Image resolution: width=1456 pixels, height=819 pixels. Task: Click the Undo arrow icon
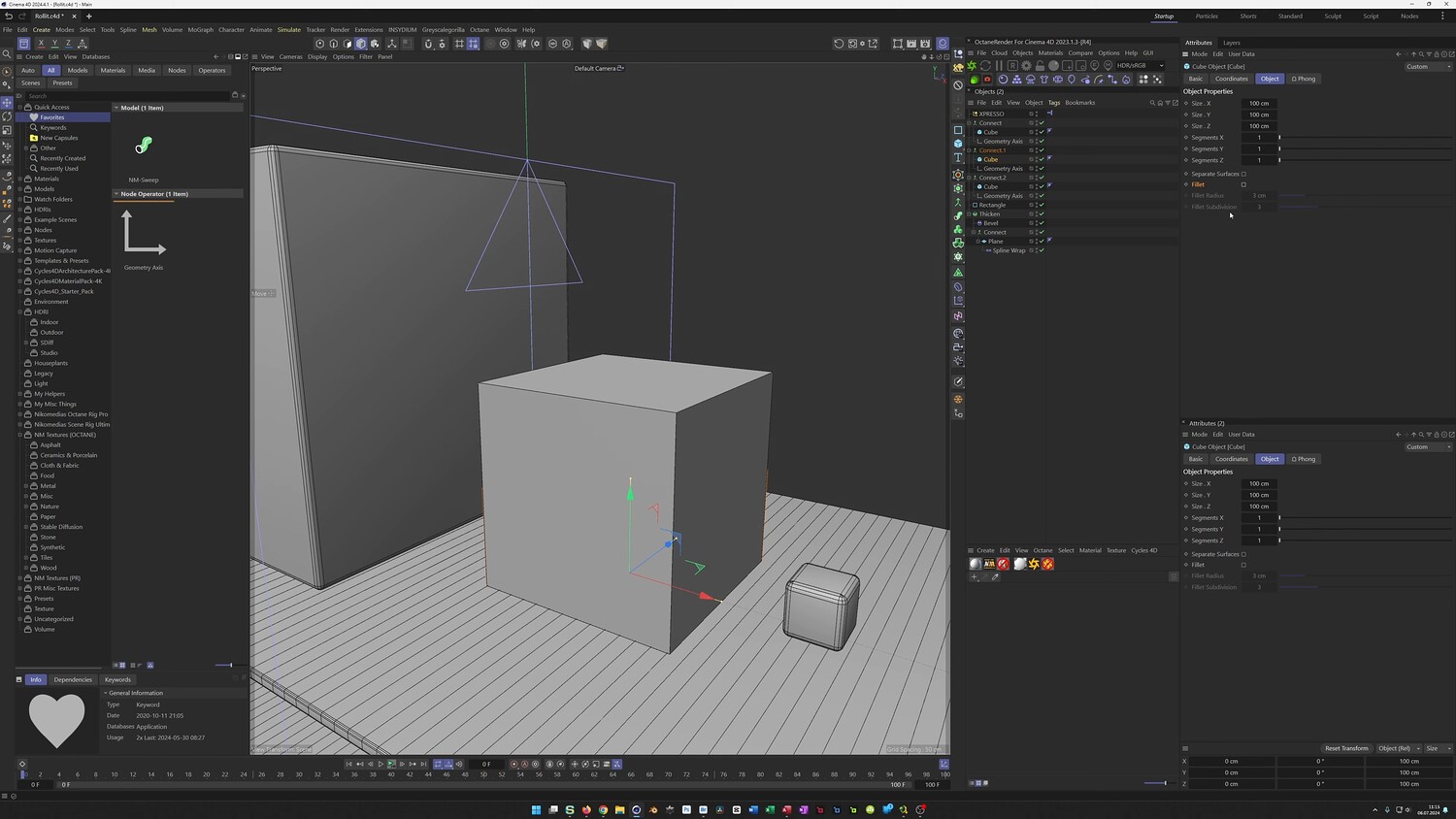pyautogui.click(x=8, y=16)
